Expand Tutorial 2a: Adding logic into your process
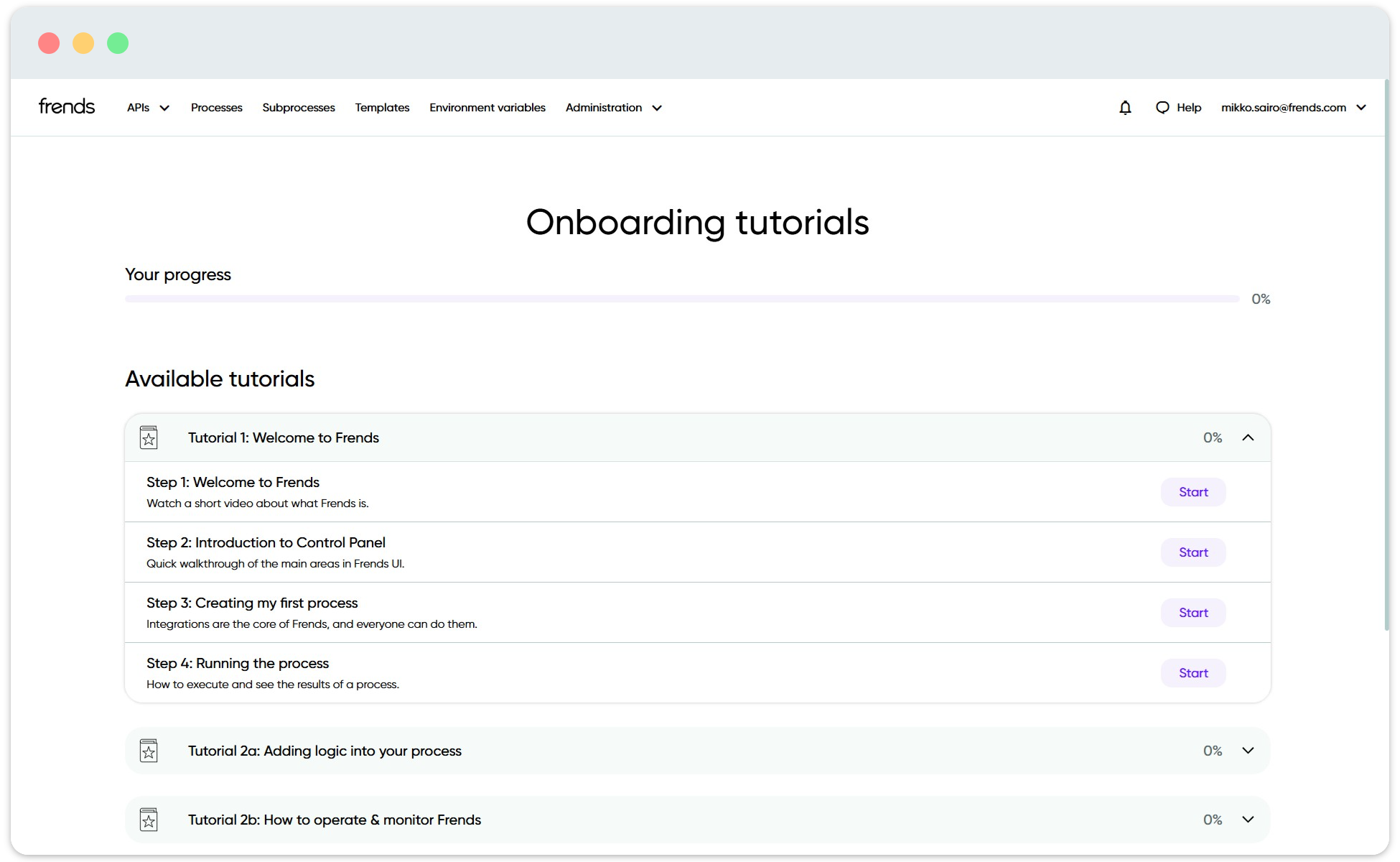Image resolution: width=1400 pixels, height=862 pixels. 1249,750
